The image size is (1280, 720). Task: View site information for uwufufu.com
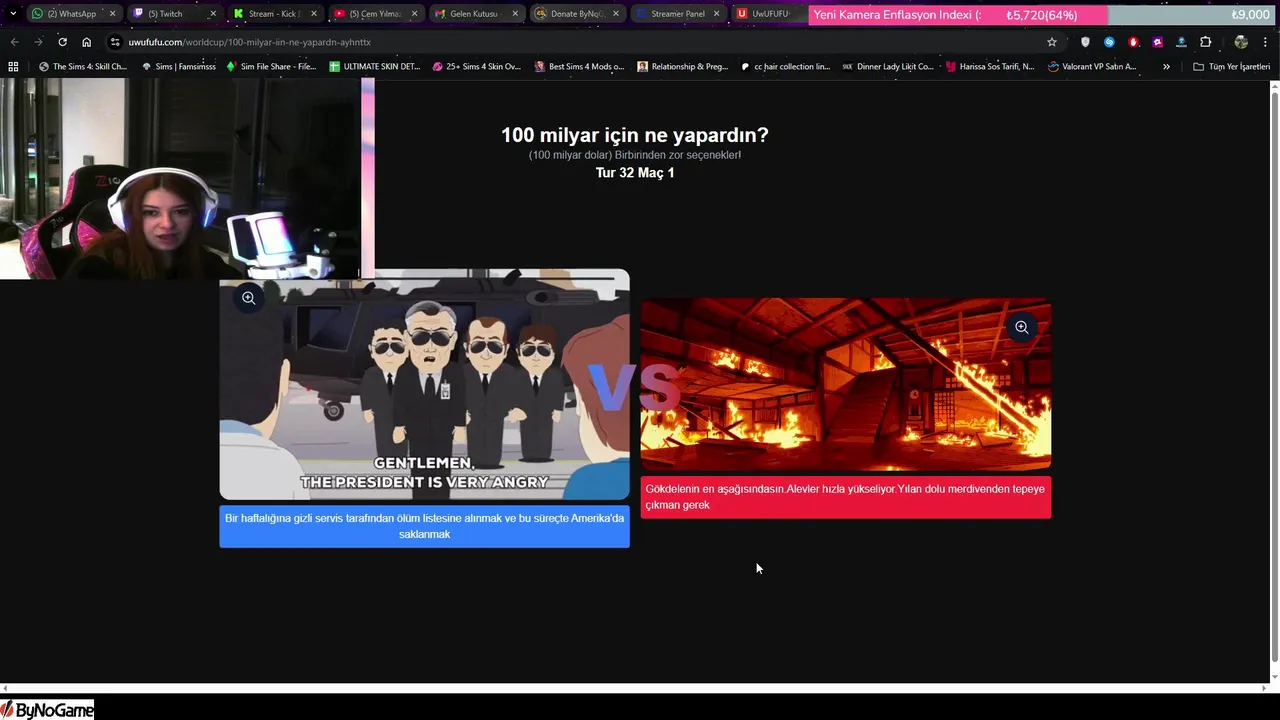click(x=115, y=42)
